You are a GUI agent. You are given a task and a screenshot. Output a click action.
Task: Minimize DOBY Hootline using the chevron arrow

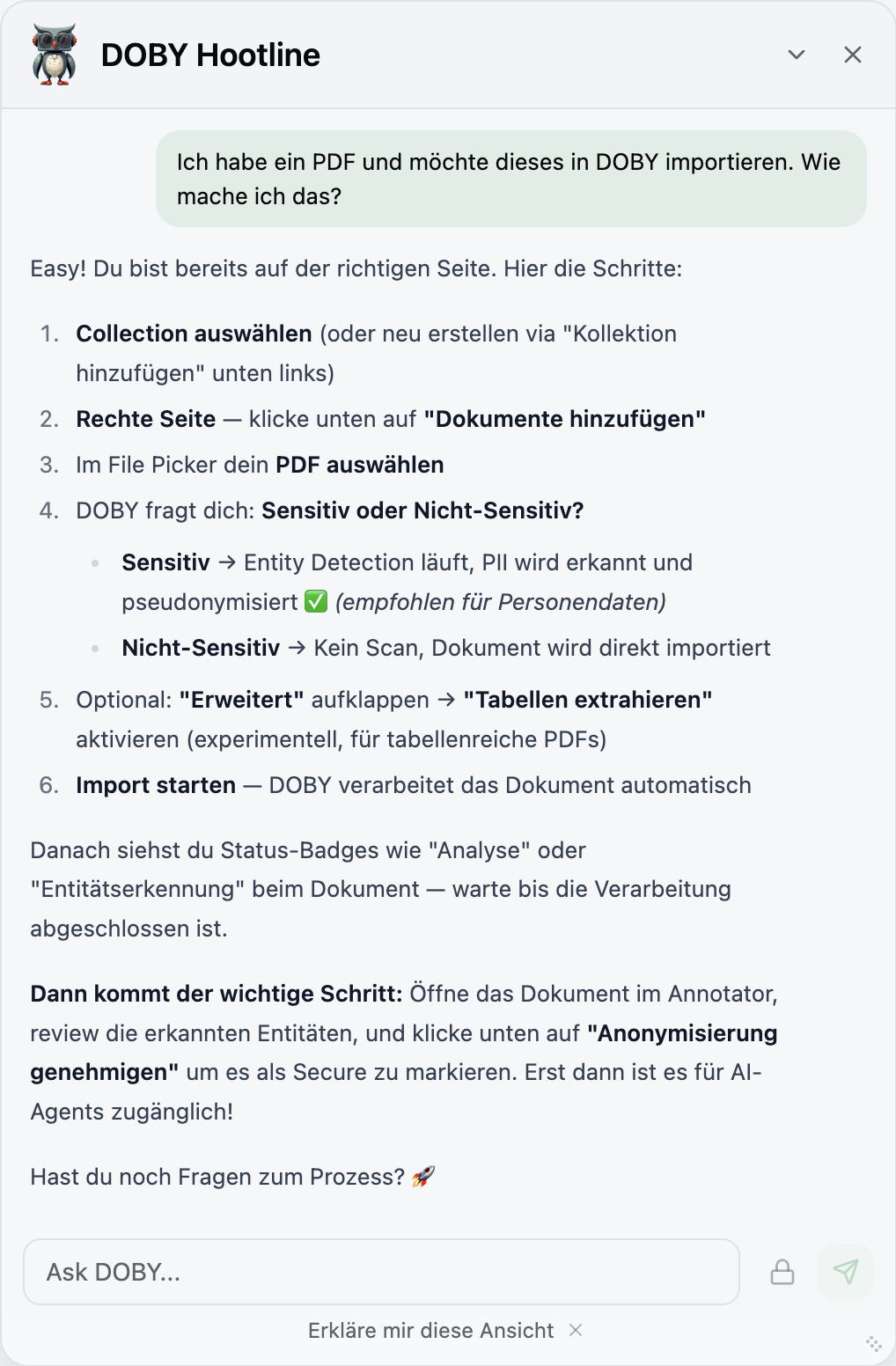point(797,55)
